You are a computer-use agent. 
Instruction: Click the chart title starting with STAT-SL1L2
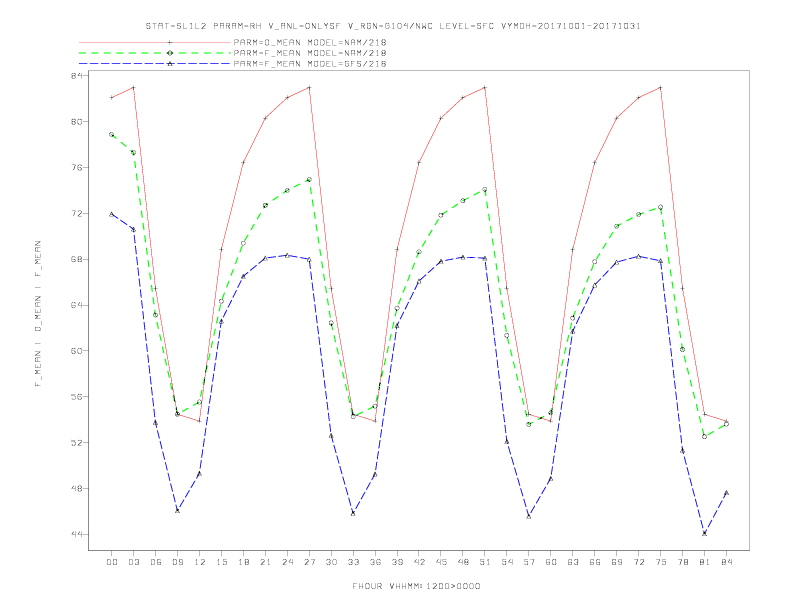click(393, 26)
